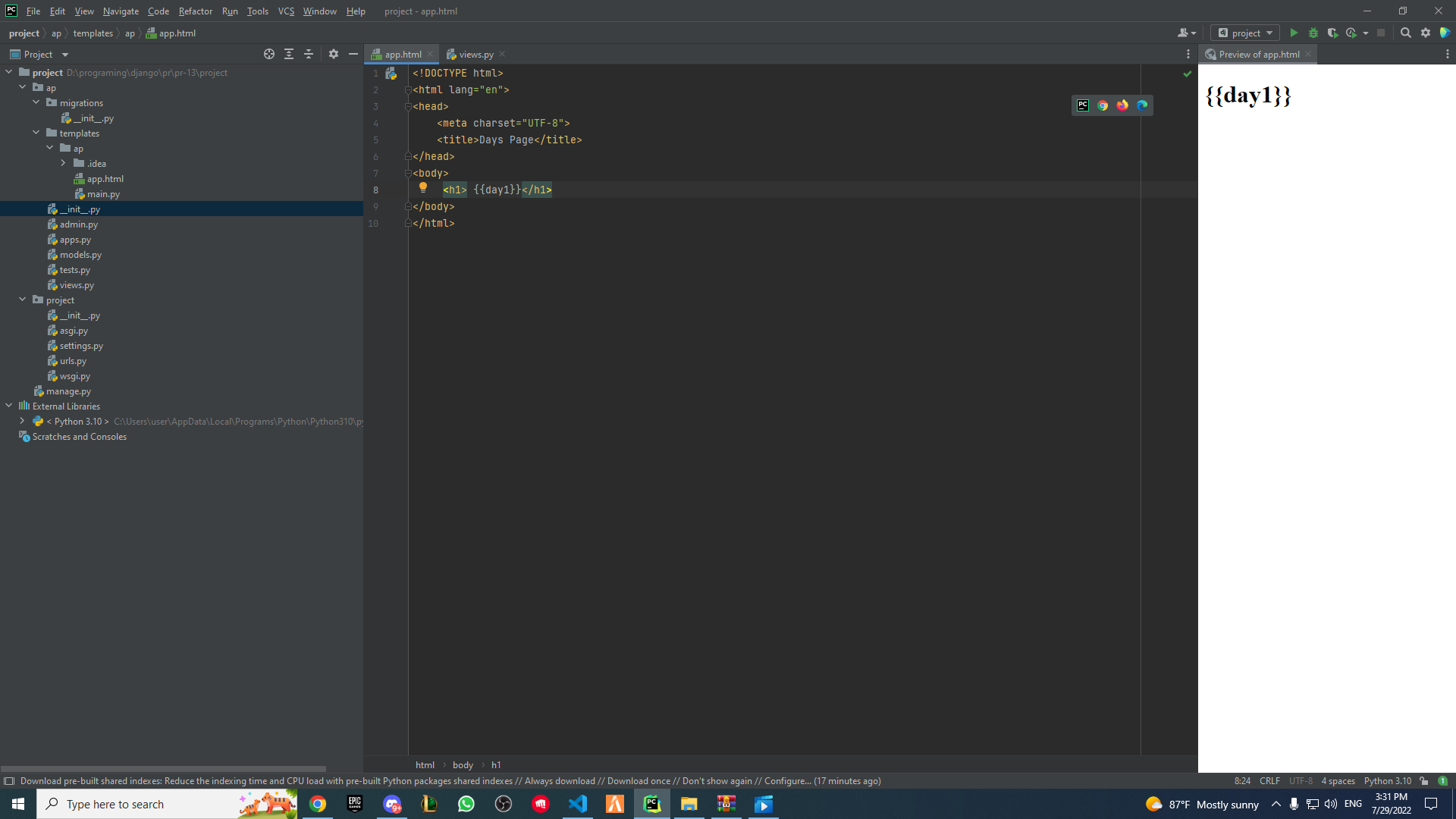Viewport: 1456px width, 819px height.
Task: Toggle tool window bars icon in status bar
Action: click(x=9, y=781)
